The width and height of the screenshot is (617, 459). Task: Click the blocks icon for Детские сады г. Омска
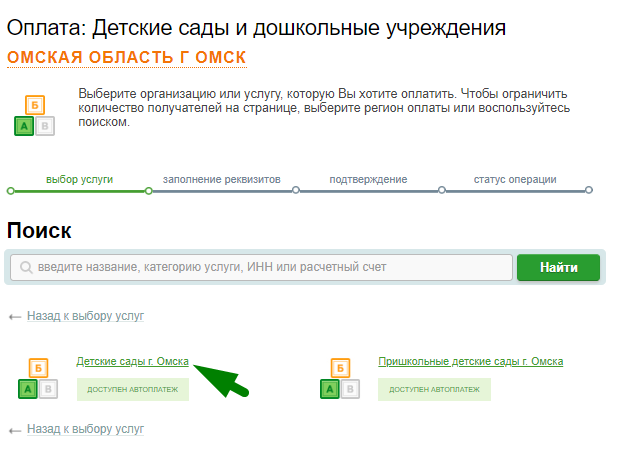tap(37, 379)
